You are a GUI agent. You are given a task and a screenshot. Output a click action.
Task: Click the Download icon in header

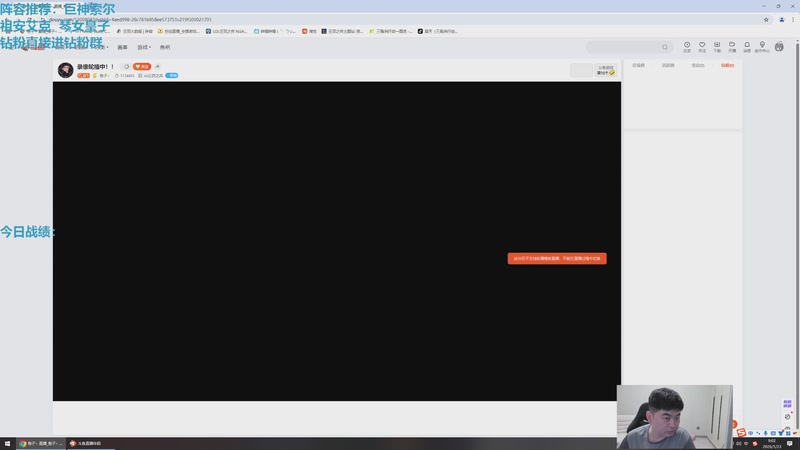point(717,47)
